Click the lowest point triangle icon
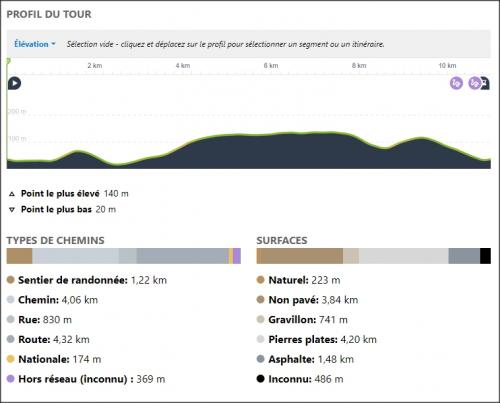 [x=12, y=210]
